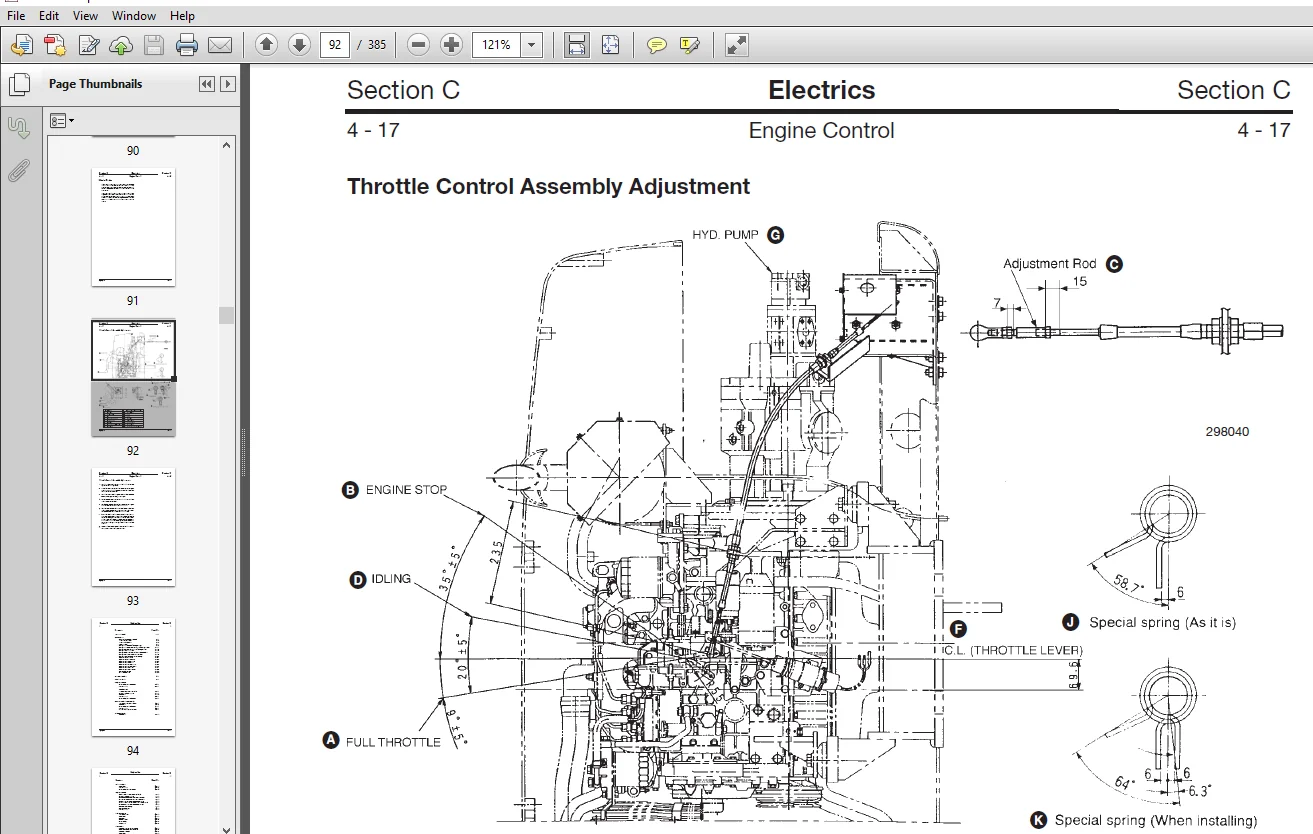Click the 'IDLING' diagram label

pyautogui.click(x=391, y=579)
